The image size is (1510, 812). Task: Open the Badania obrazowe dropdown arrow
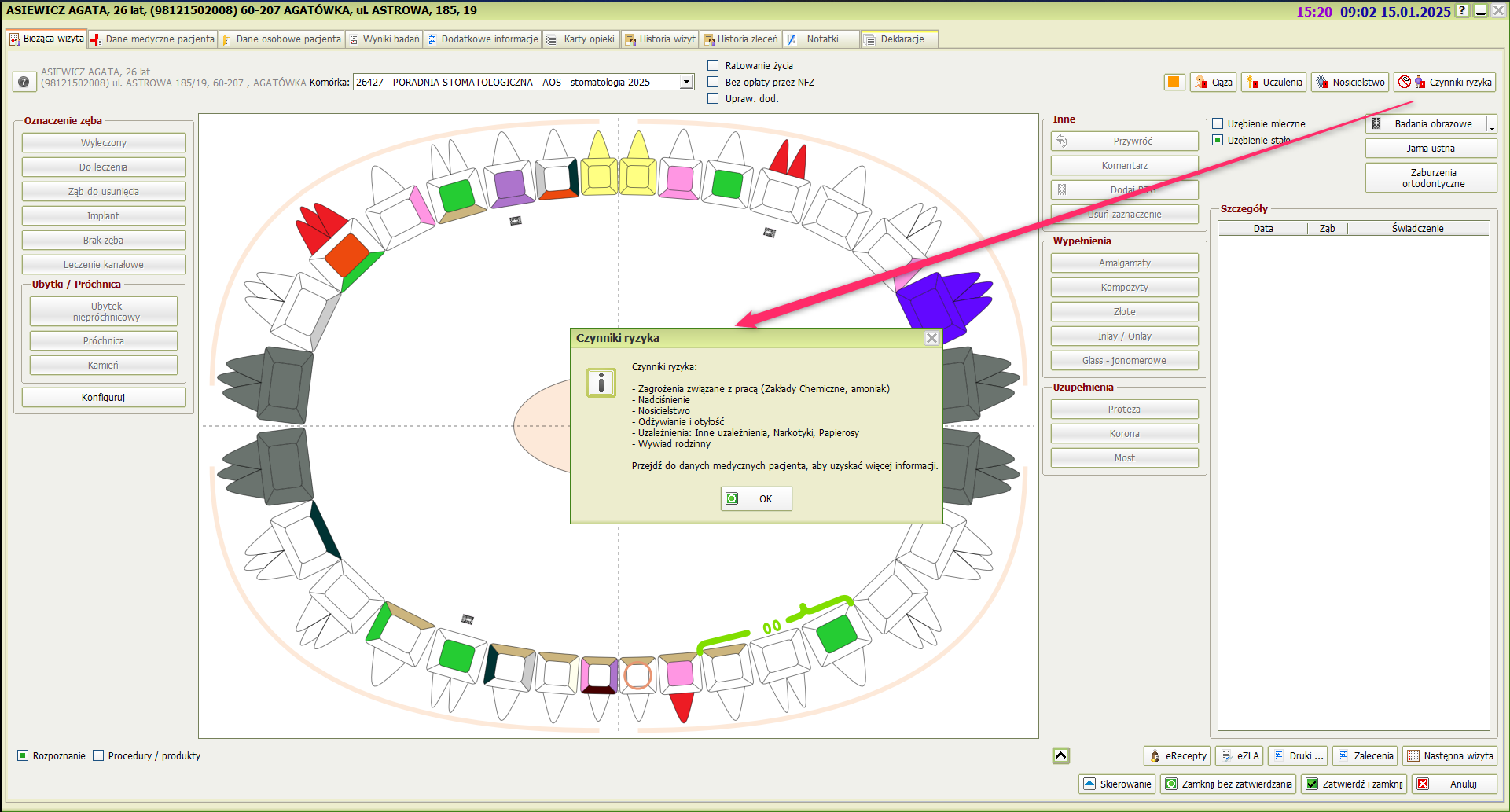1491,125
